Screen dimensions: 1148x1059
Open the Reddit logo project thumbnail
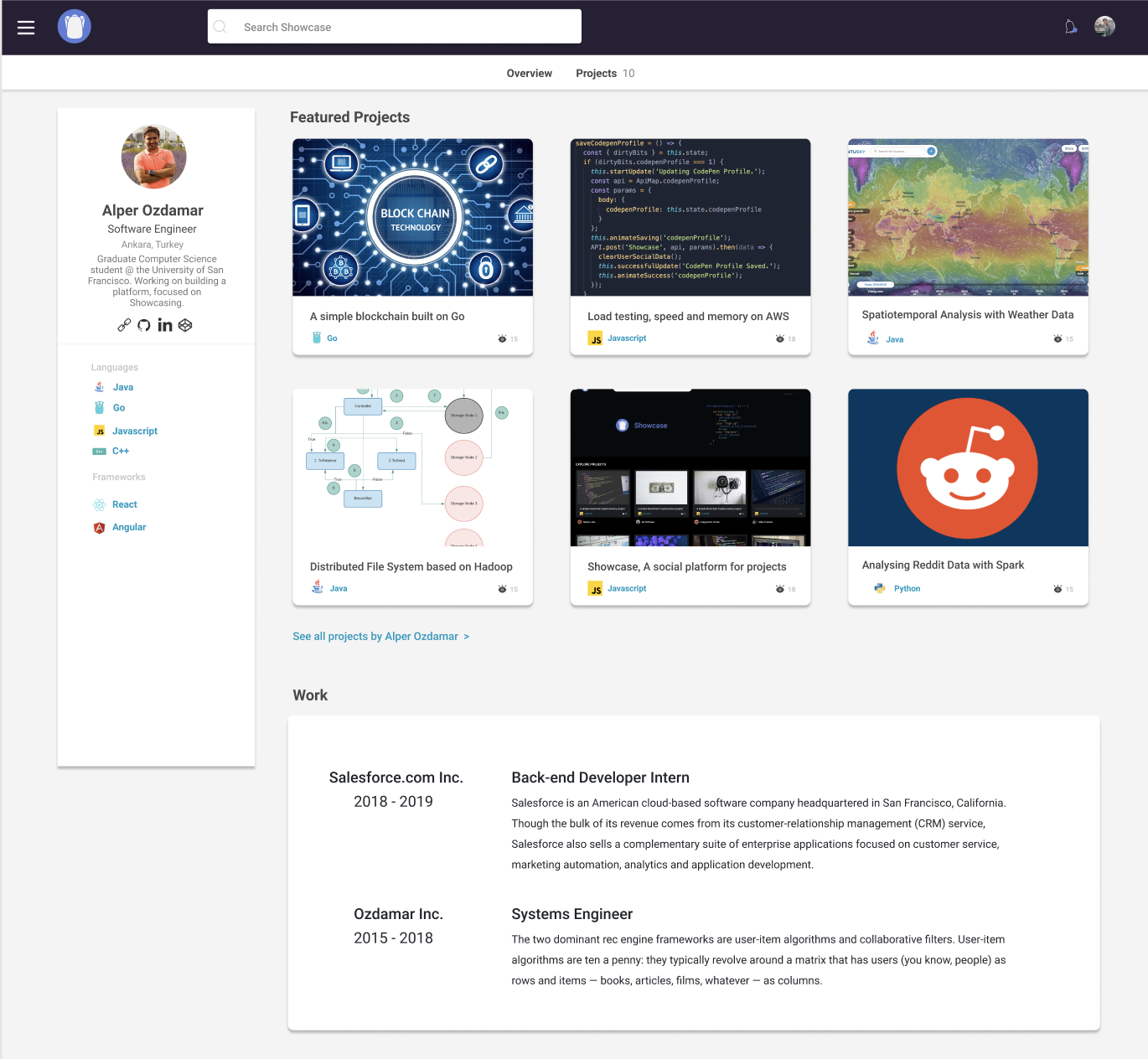[968, 468]
